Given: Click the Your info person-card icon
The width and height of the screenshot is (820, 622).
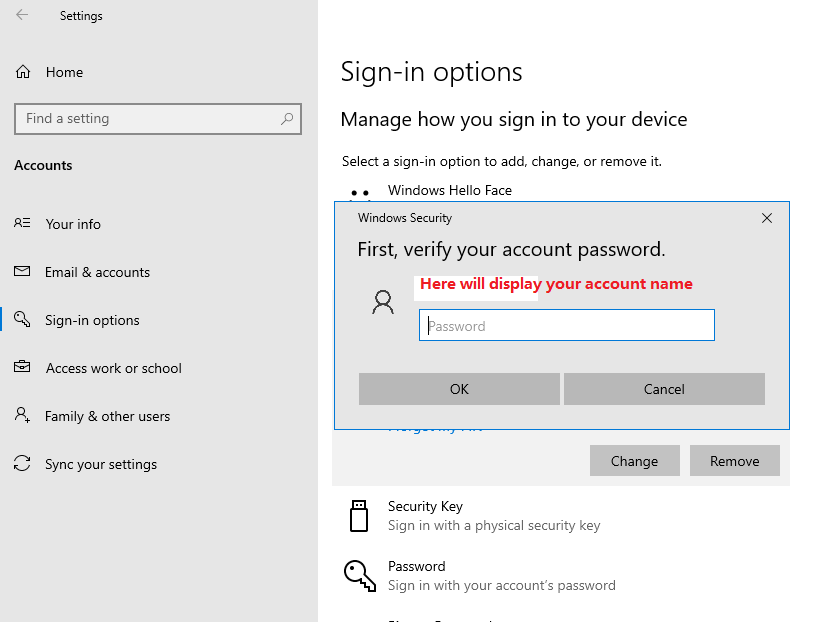Looking at the screenshot, I should point(22,223).
